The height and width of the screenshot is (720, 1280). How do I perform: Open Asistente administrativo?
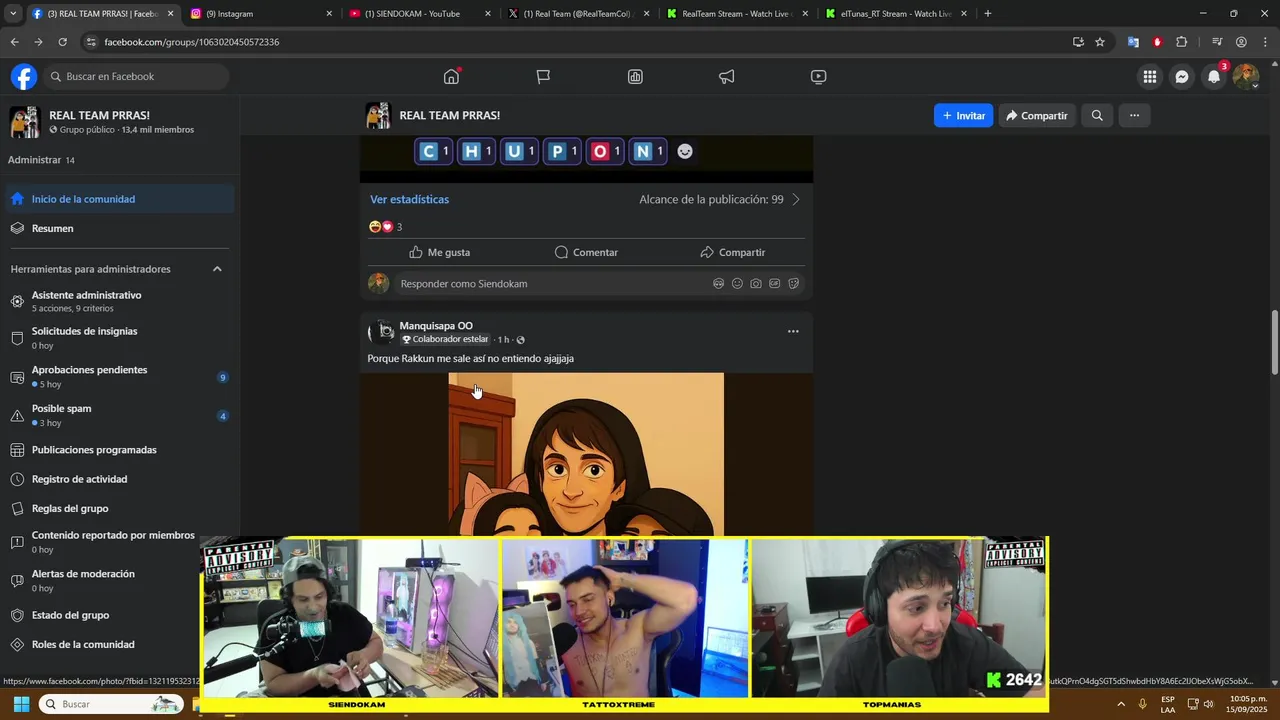tap(119, 301)
